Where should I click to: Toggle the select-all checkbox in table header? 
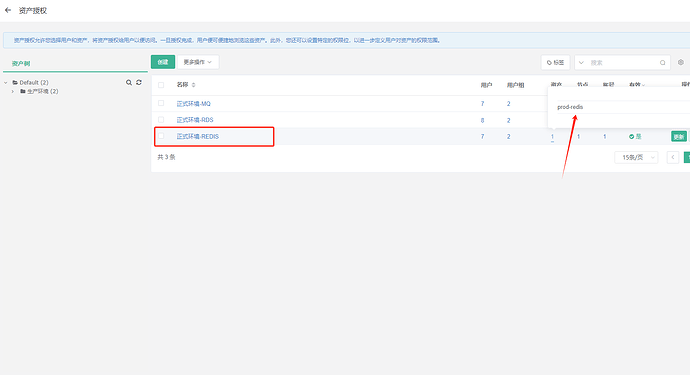click(161, 85)
